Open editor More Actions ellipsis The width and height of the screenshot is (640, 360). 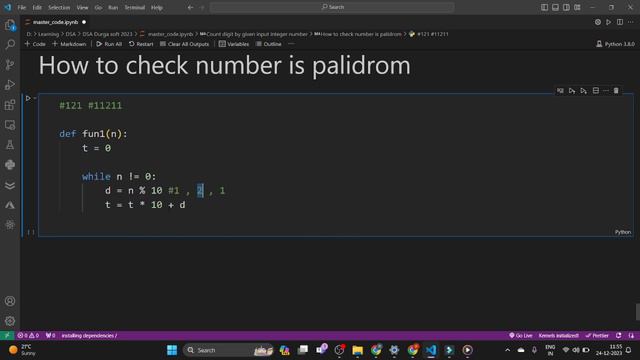point(631,22)
